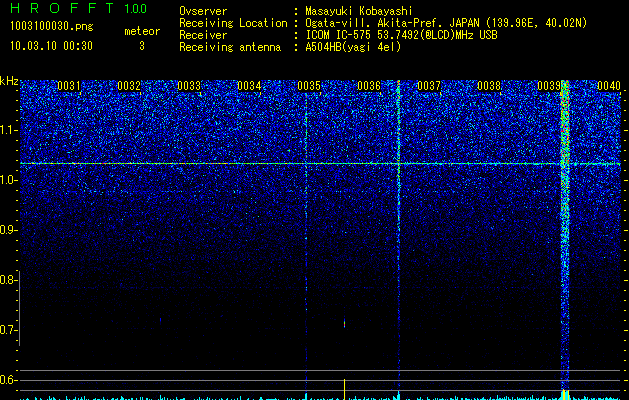The height and width of the screenshot is (400, 629).
Task: Click time marker 0033
Action: point(189,86)
